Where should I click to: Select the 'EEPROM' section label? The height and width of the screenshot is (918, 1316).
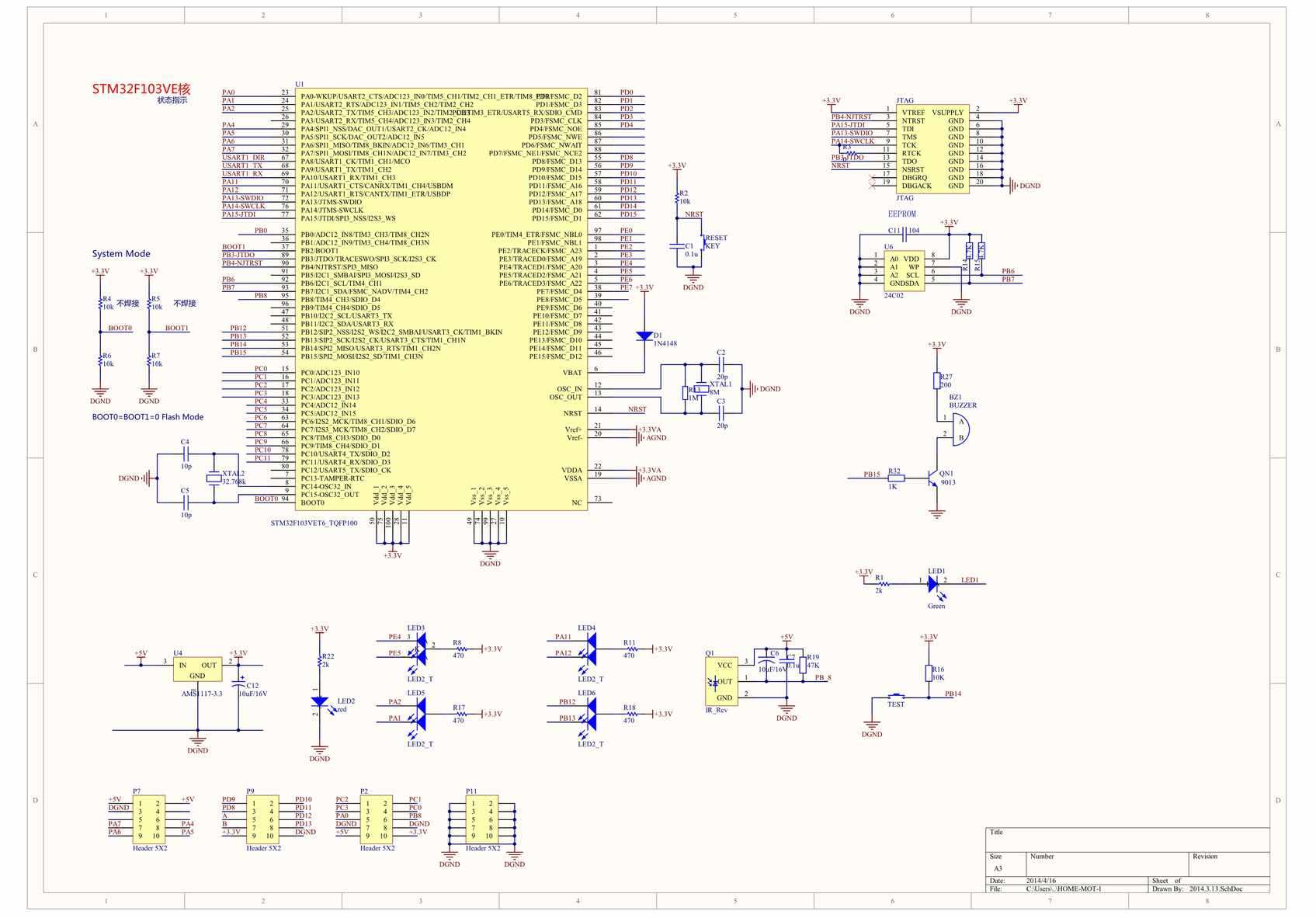(902, 214)
